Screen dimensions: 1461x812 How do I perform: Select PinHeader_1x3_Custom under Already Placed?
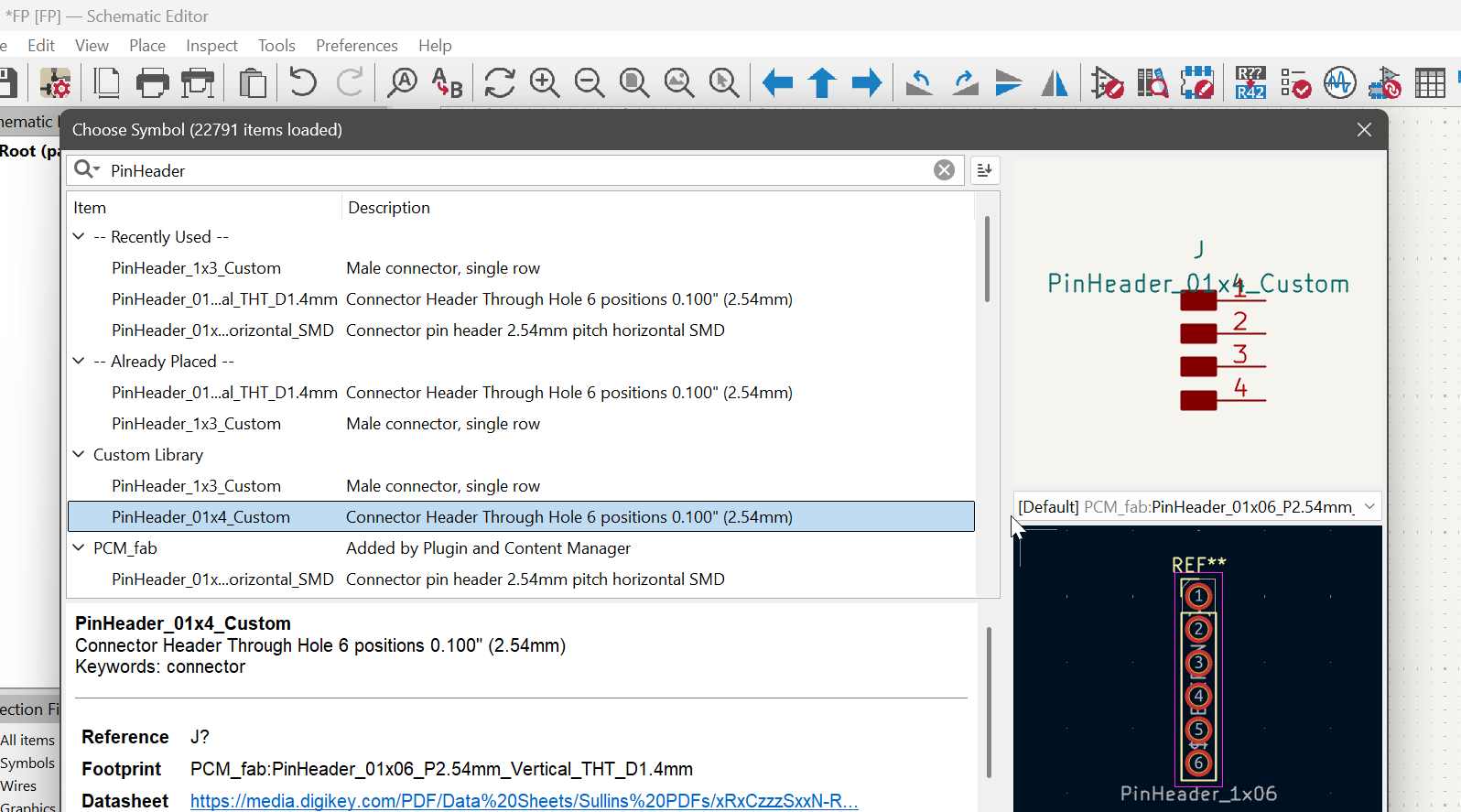(521, 424)
